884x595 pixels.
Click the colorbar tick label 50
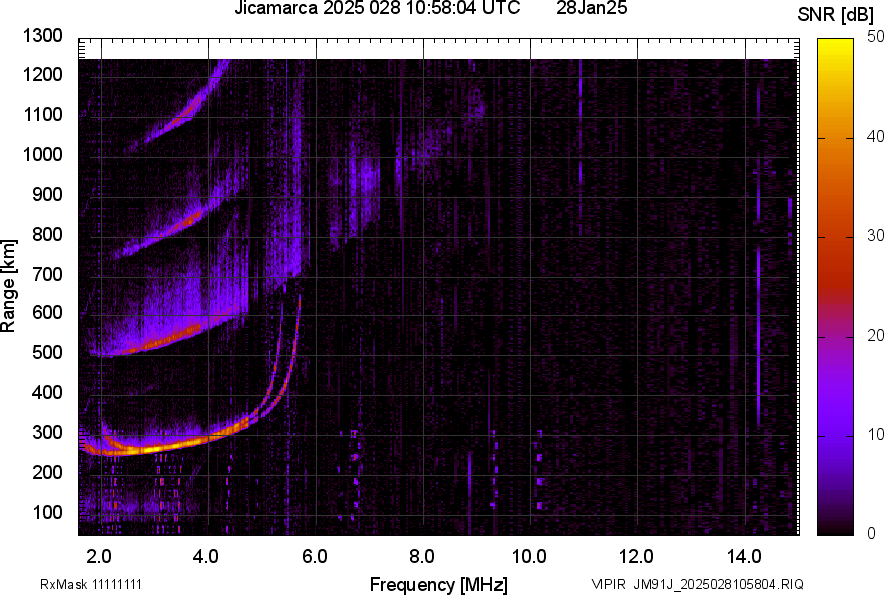876,37
